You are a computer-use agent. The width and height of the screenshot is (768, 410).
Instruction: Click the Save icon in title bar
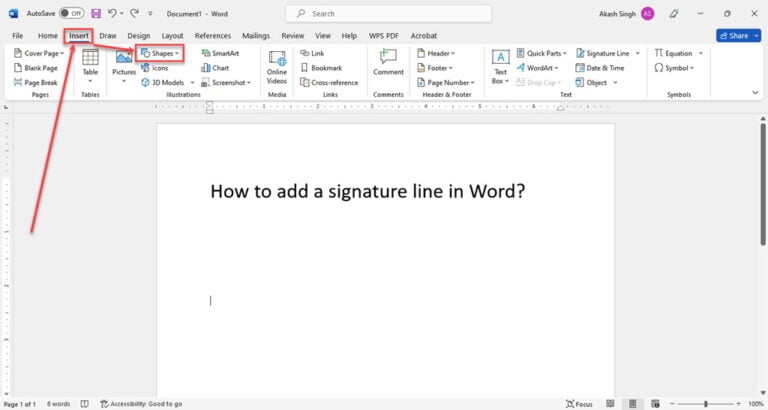(x=96, y=14)
